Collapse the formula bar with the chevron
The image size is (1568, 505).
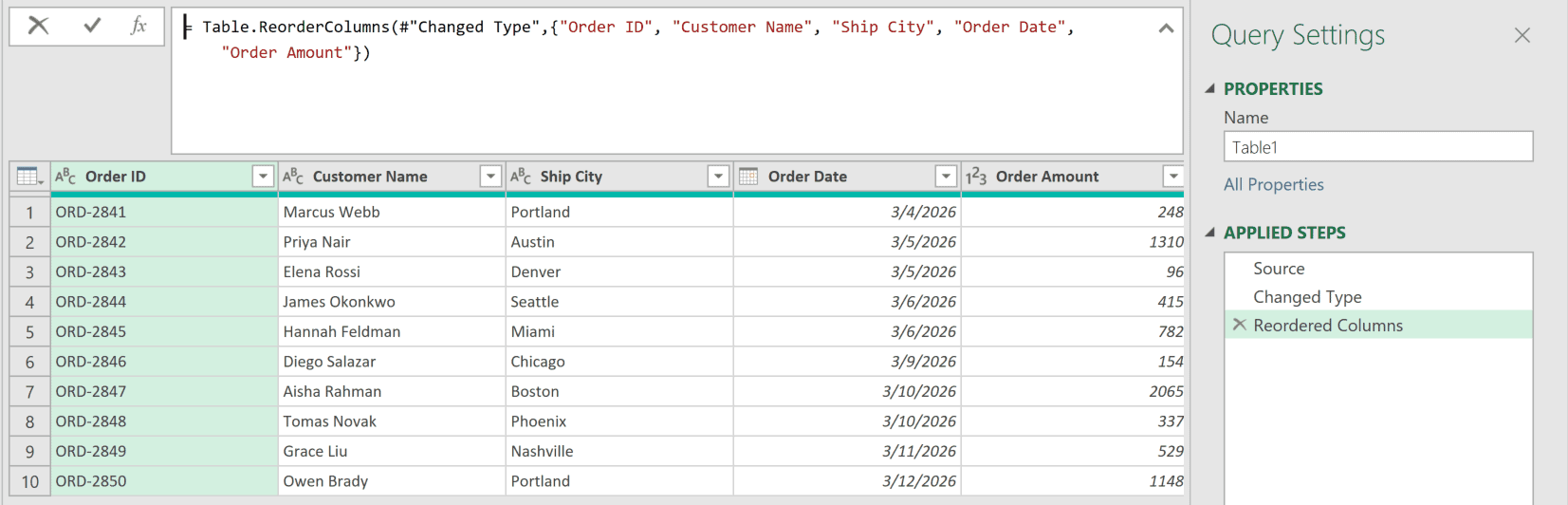click(x=1166, y=28)
